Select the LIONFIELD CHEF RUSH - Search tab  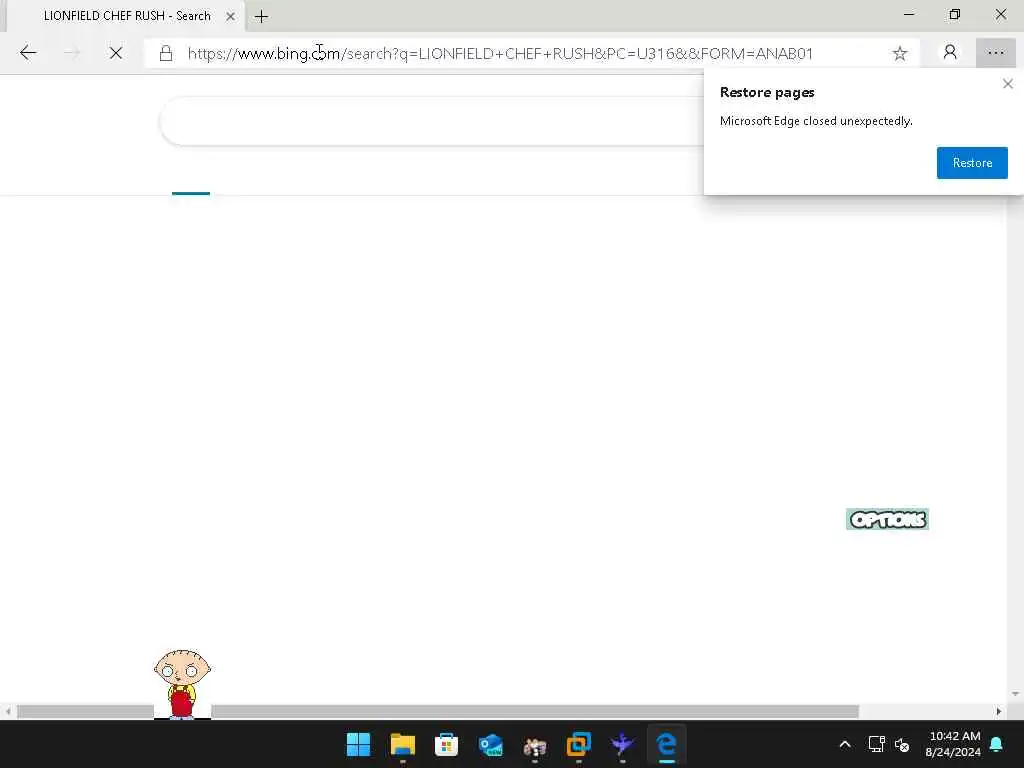125,16
